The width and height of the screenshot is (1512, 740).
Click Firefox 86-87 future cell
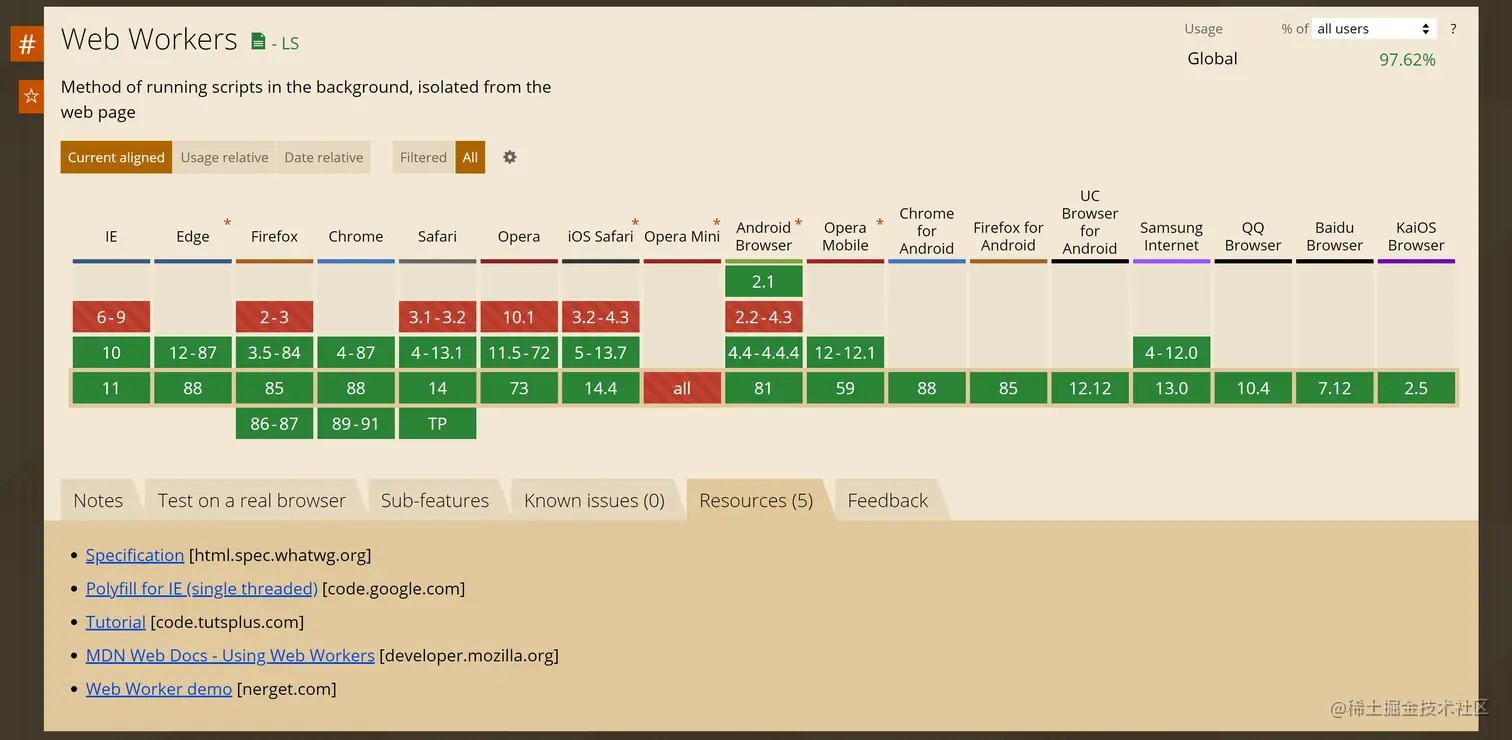coord(274,423)
